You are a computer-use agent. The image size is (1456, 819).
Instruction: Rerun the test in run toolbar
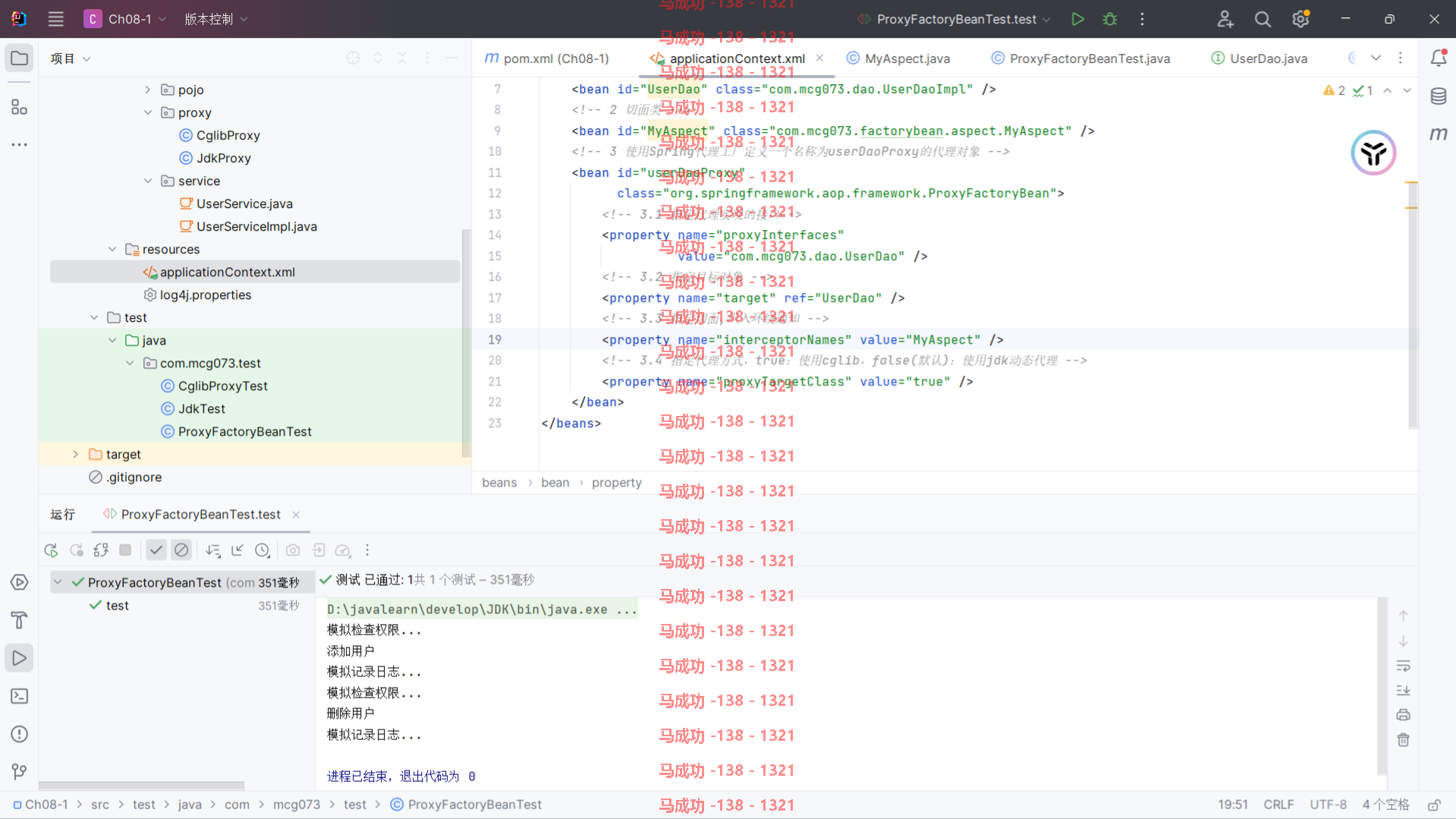[51, 550]
